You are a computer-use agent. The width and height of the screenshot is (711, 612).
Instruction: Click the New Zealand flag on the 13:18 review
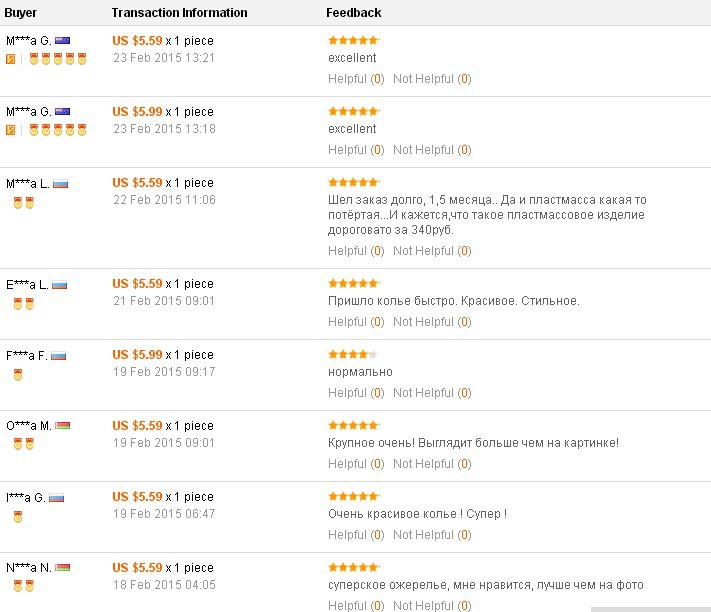tap(62, 112)
